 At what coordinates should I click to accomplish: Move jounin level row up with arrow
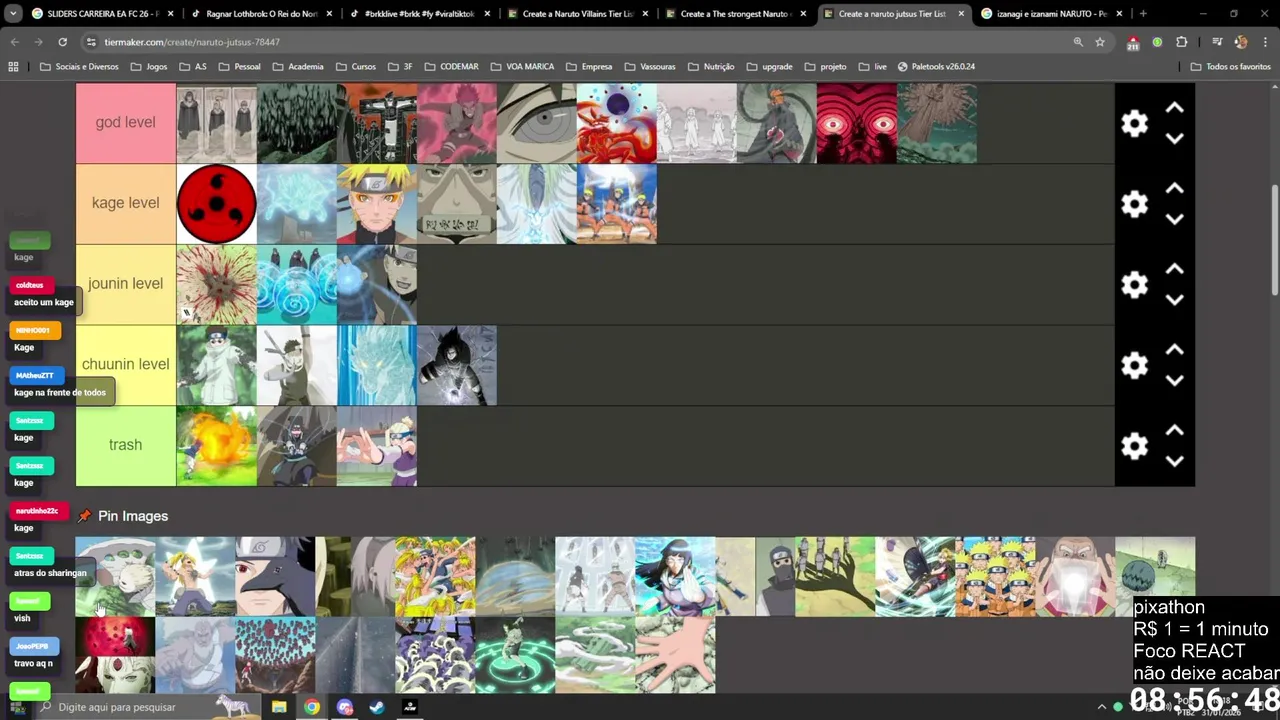pos(1175,270)
